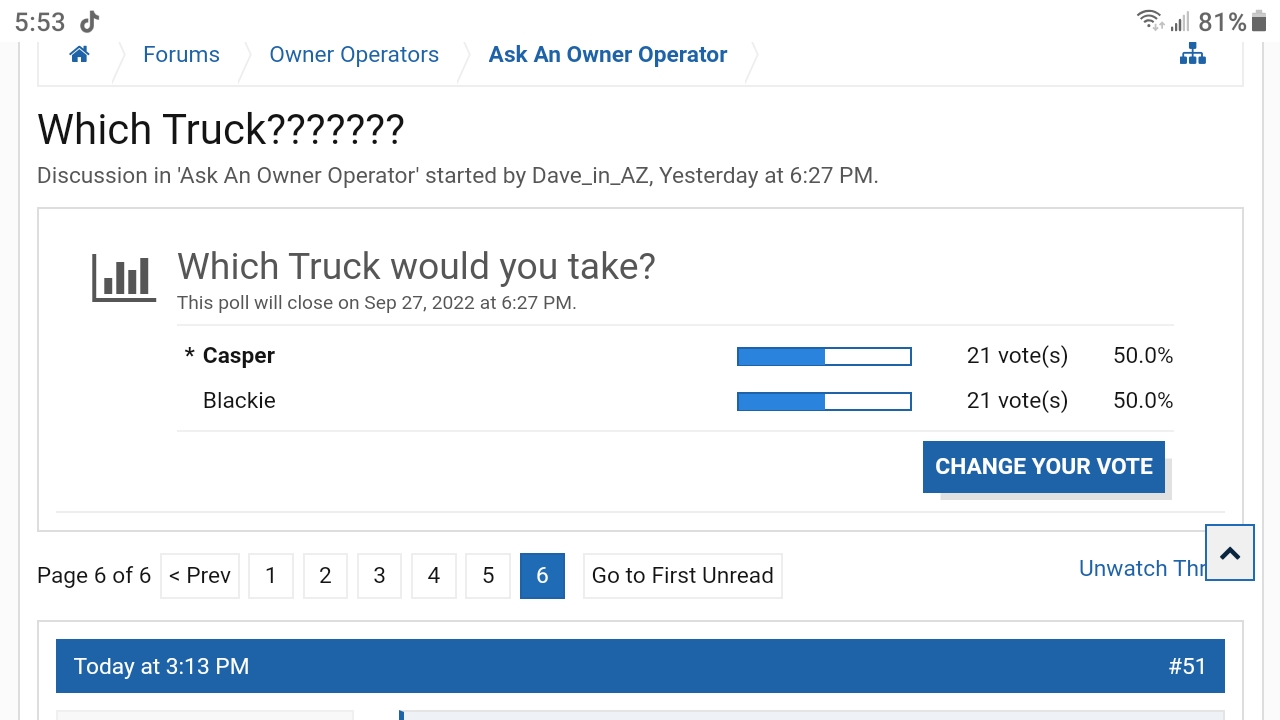Click Casper's vote progress bar
Viewport: 1280px width, 720px height.
coord(824,356)
